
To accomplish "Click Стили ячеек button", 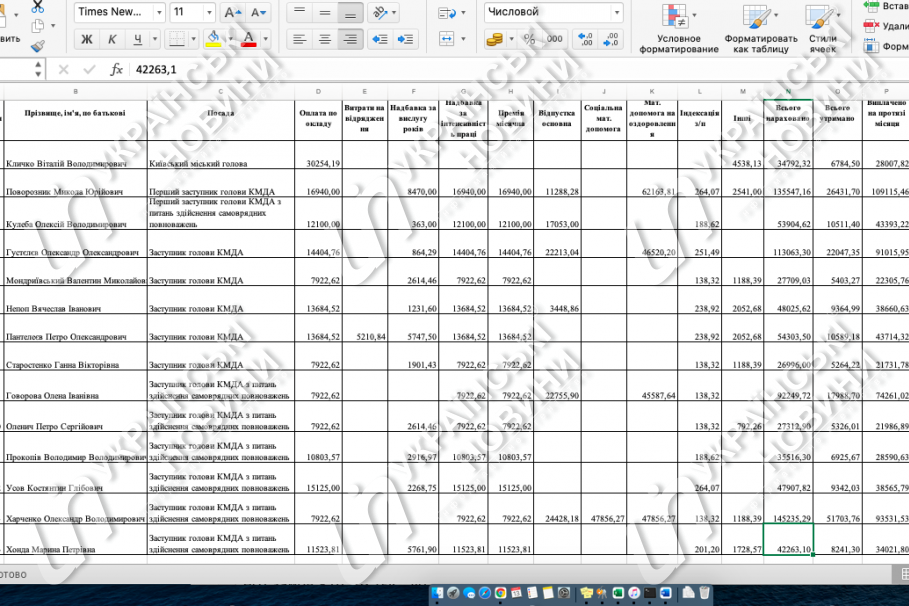I will [x=823, y=28].
